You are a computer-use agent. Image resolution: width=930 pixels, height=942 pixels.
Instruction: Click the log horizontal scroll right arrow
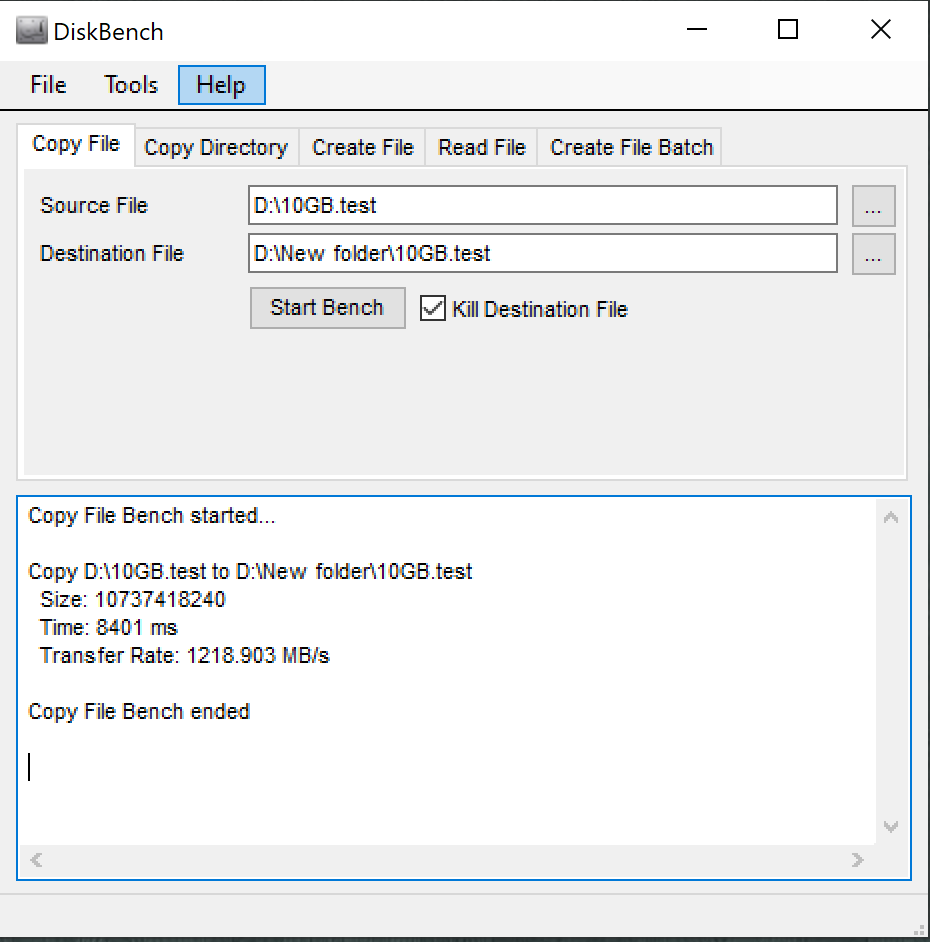click(857, 860)
